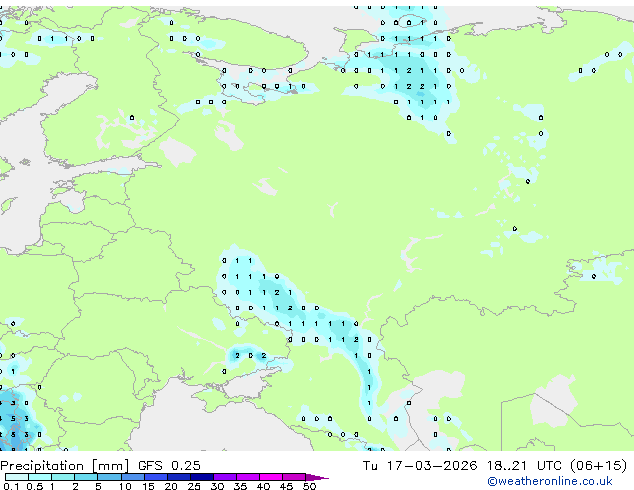Click the "15" legend scale label
The height and width of the screenshot is (490, 634).
click(x=148, y=486)
